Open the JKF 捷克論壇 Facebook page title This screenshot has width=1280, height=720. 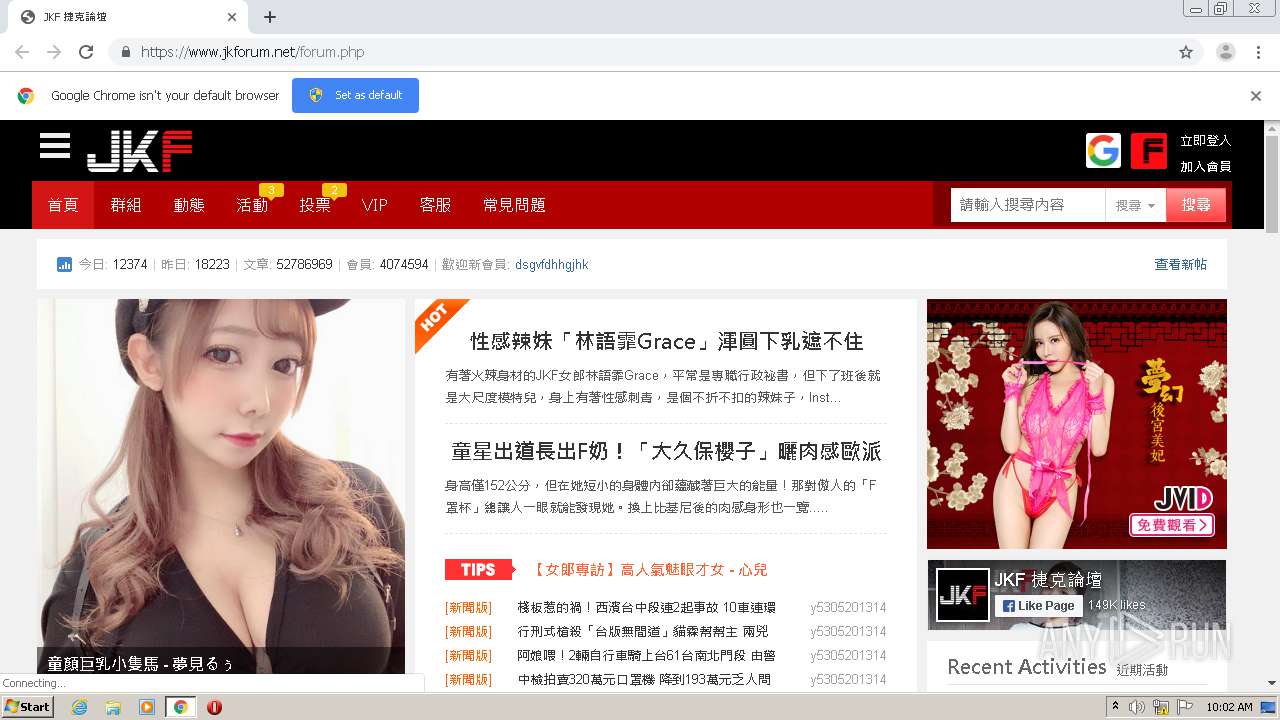(x=1048, y=580)
